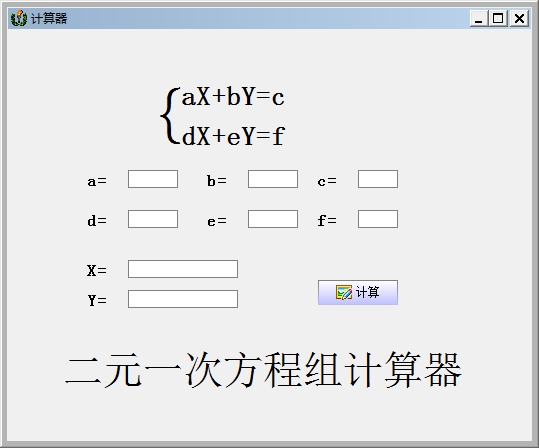Close the 计算器 window

click(519, 18)
